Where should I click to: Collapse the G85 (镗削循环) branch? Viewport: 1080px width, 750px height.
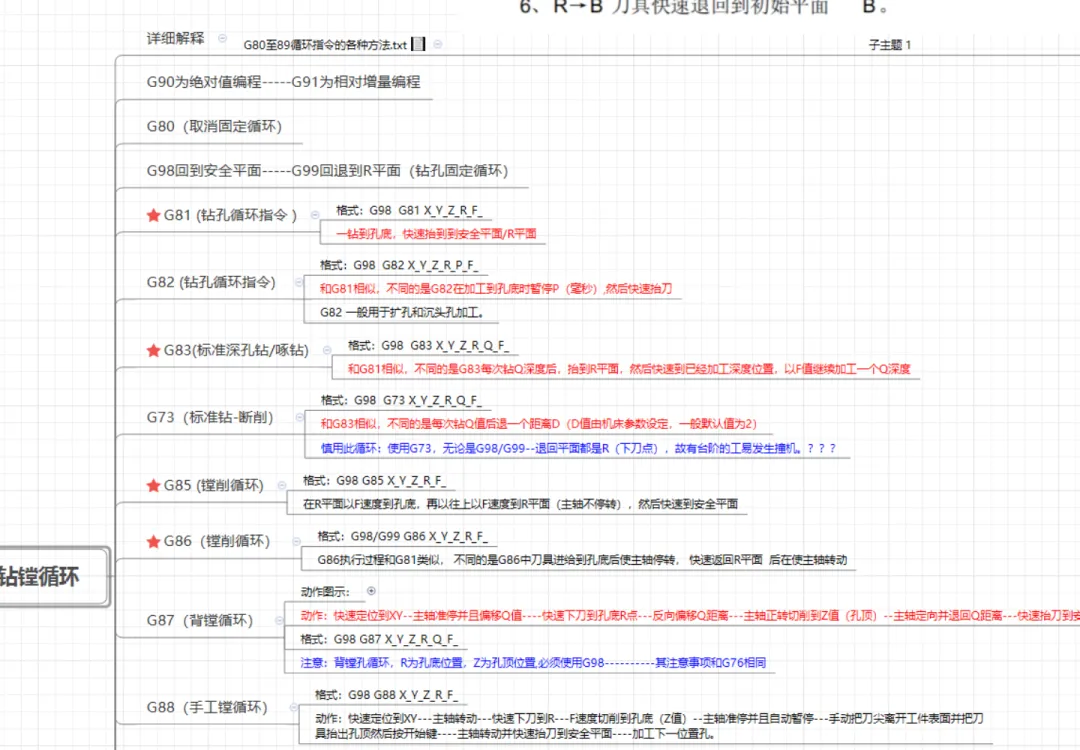click(x=282, y=485)
